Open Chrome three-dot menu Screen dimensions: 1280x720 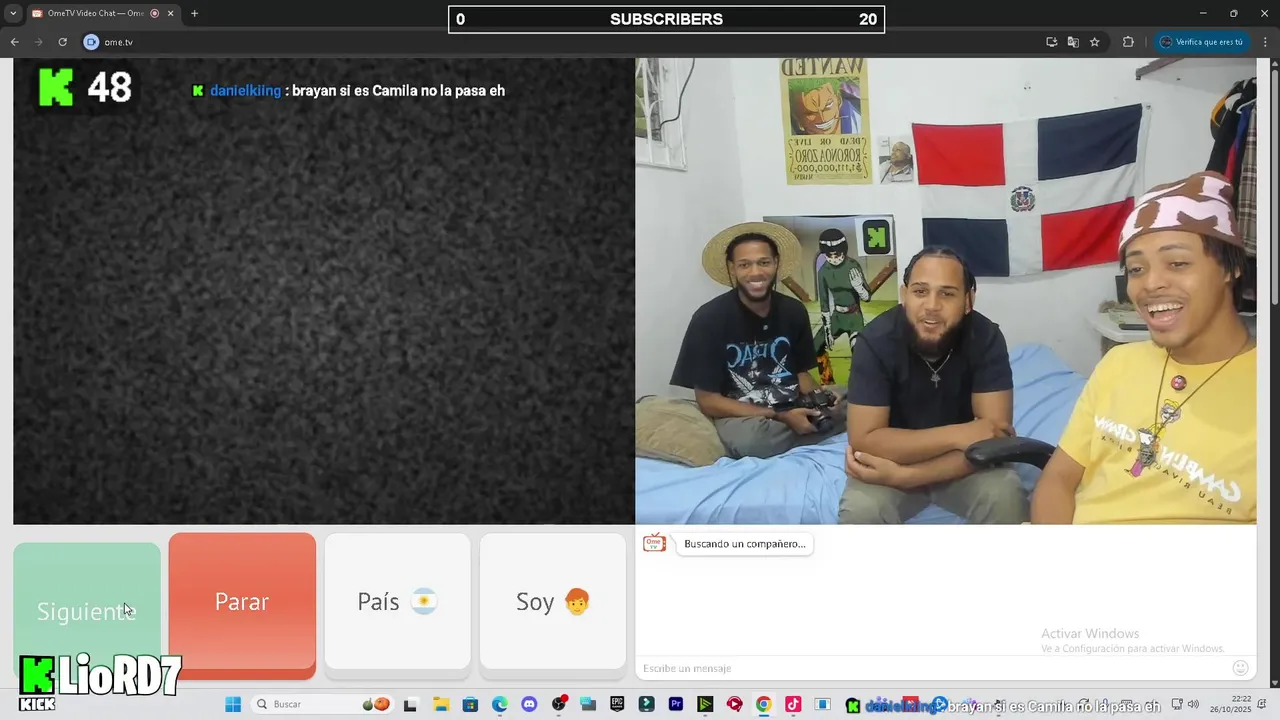tap(1264, 42)
